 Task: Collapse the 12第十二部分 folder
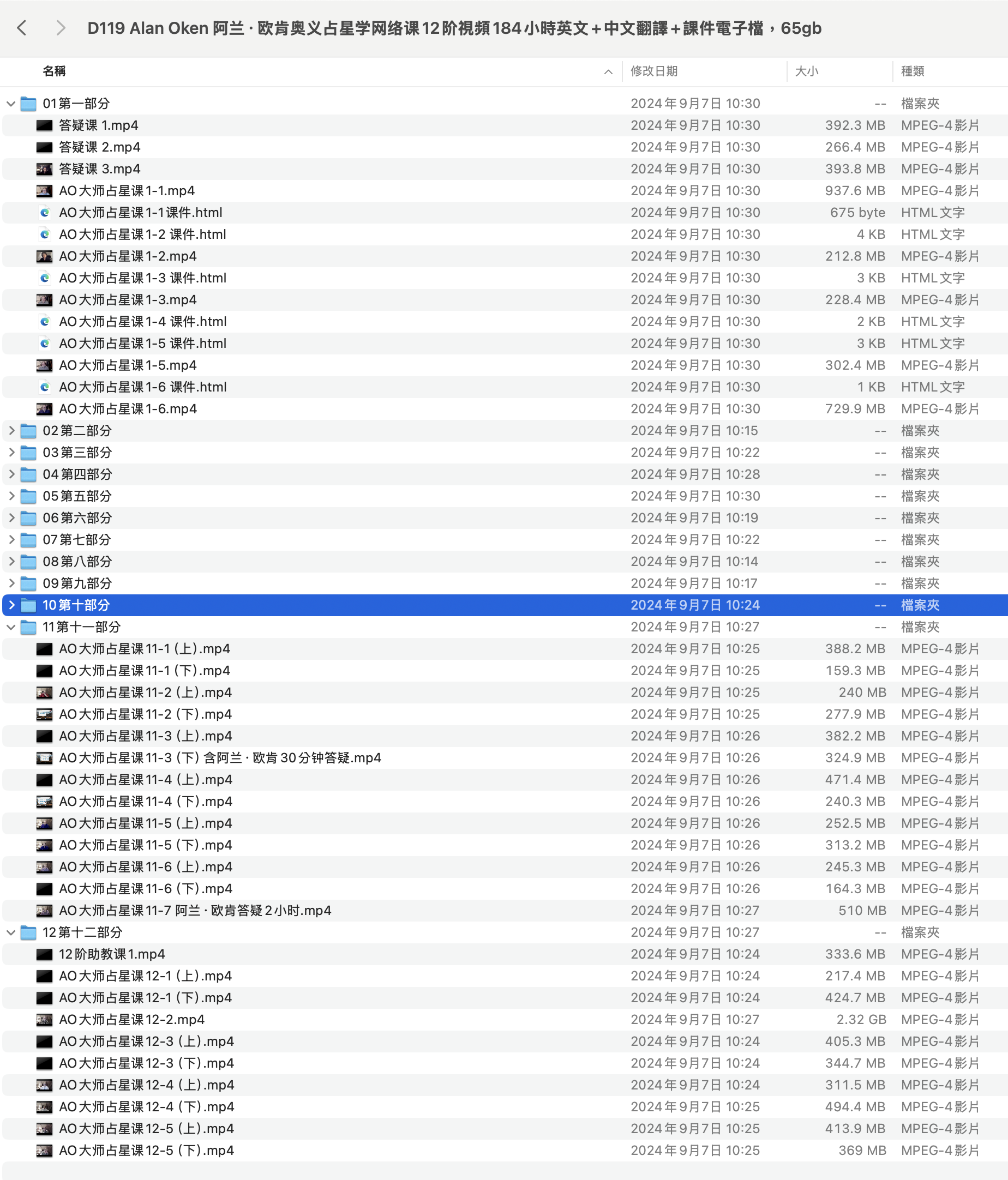click(11, 932)
